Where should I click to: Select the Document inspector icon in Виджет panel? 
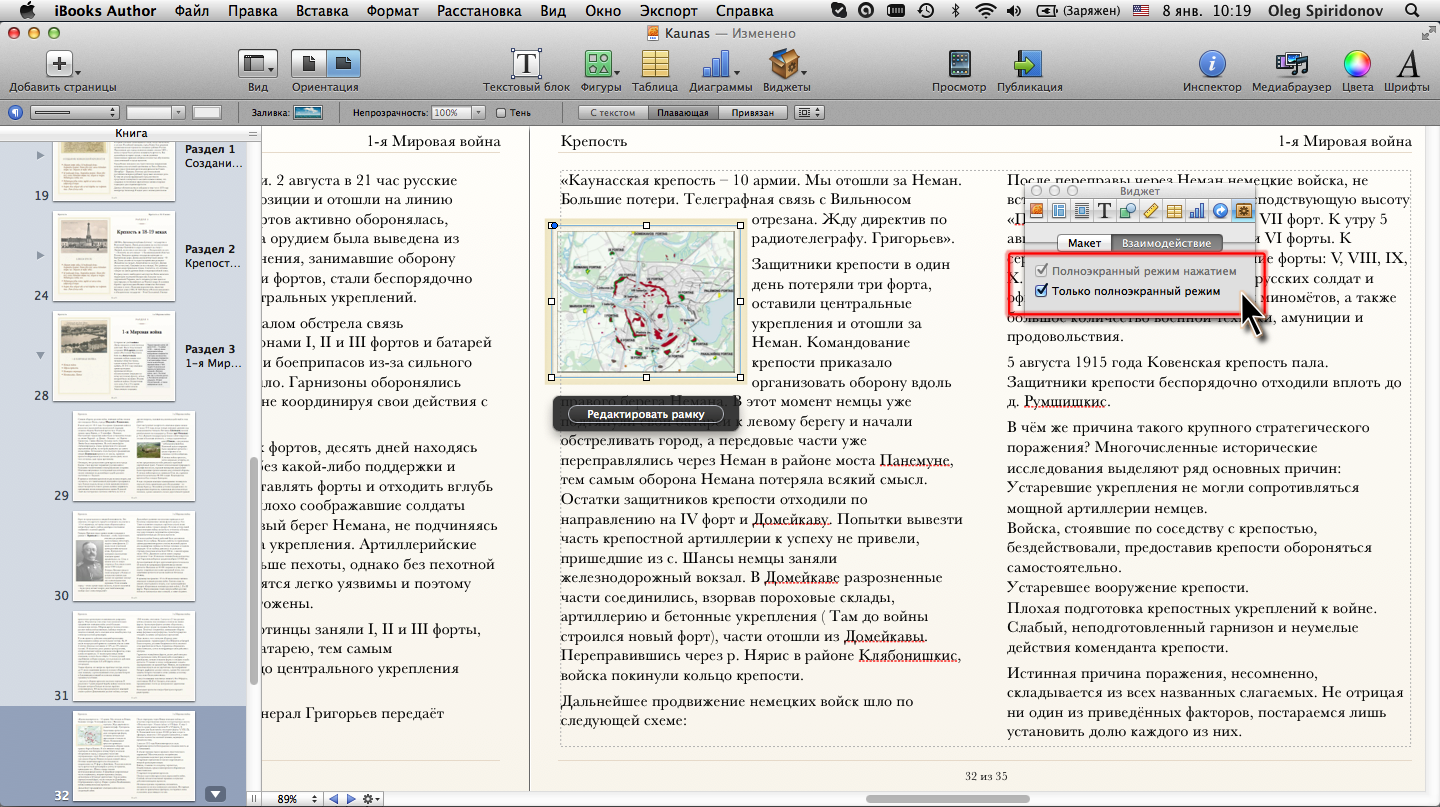point(1037,211)
